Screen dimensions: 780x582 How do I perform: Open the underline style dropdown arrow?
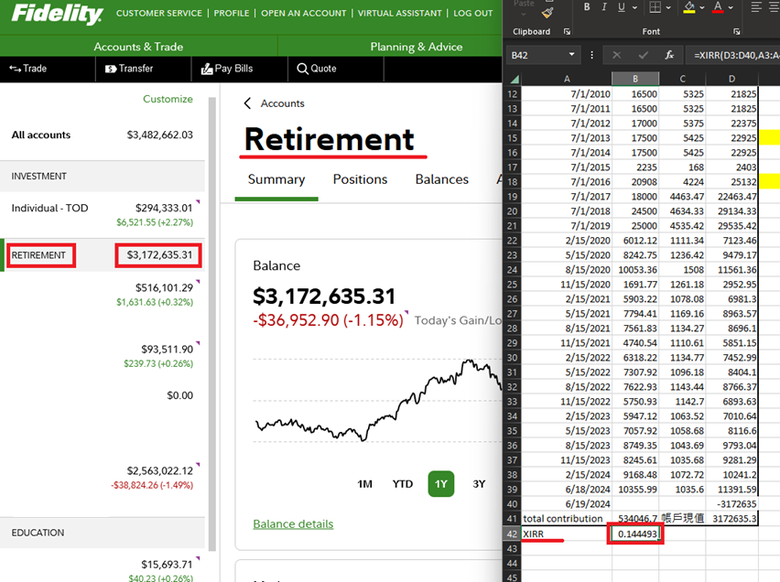[x=634, y=7]
